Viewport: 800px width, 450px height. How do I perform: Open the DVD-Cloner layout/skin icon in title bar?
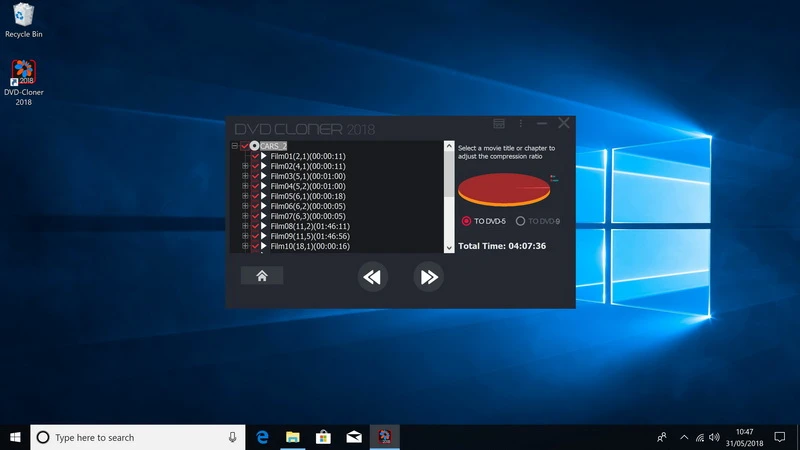click(499, 123)
